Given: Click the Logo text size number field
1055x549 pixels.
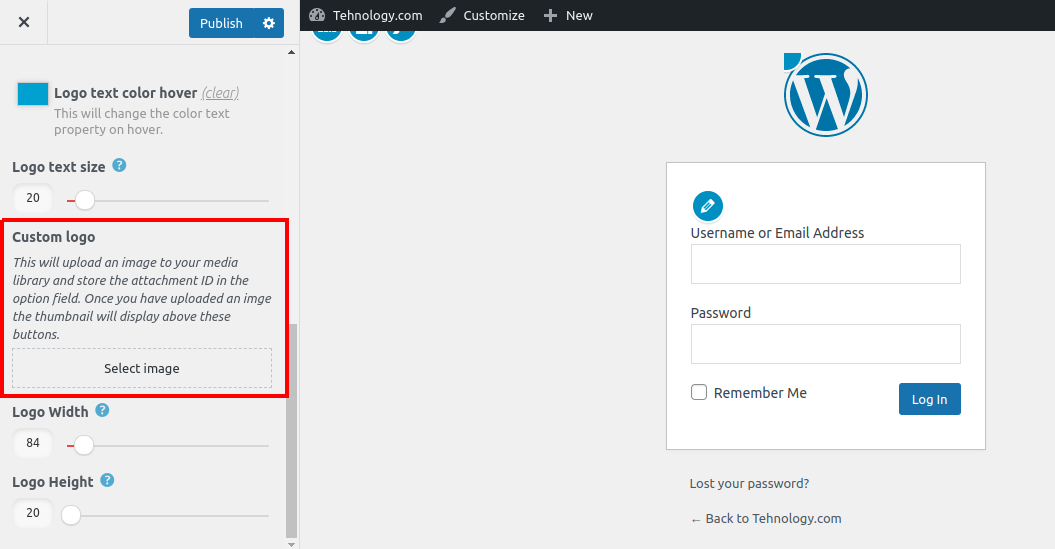Looking at the screenshot, I should coord(33,198).
